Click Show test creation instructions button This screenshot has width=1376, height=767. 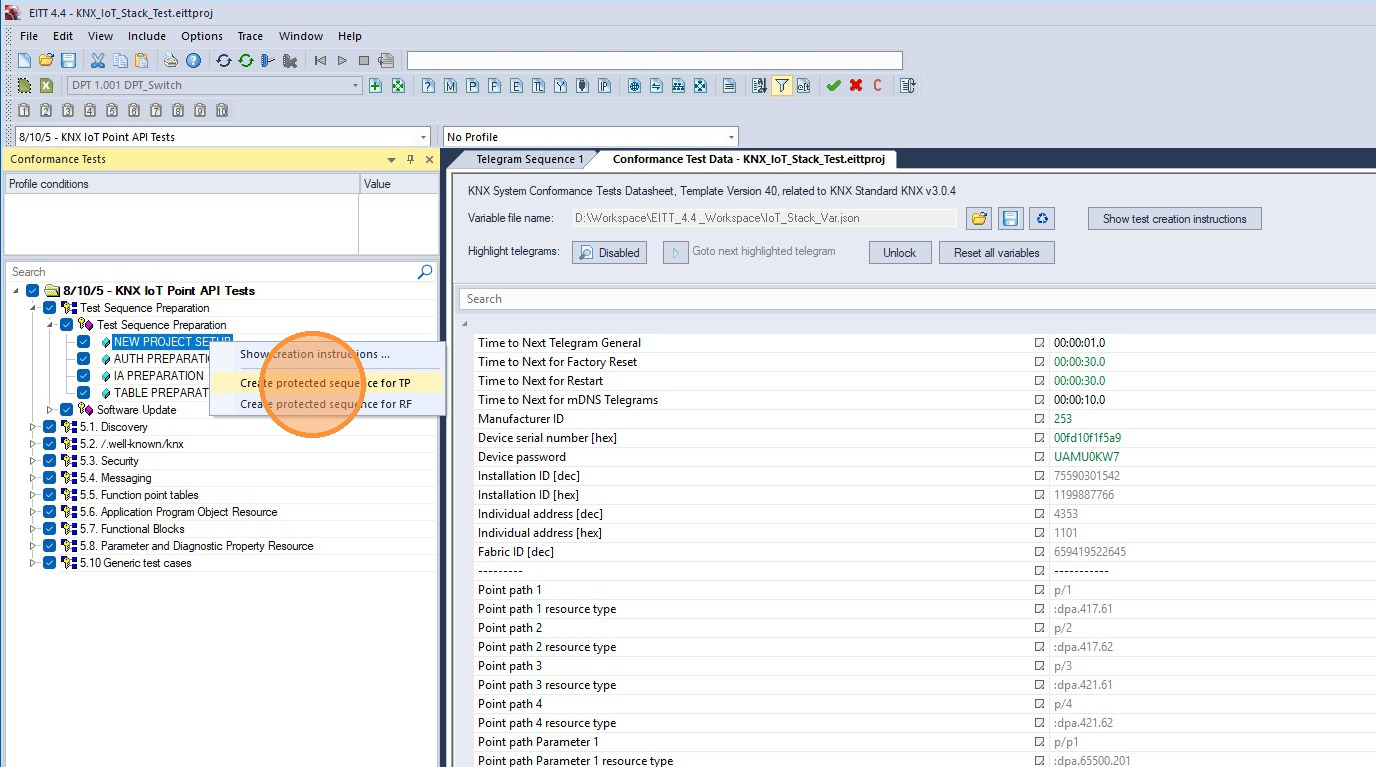tap(1175, 218)
